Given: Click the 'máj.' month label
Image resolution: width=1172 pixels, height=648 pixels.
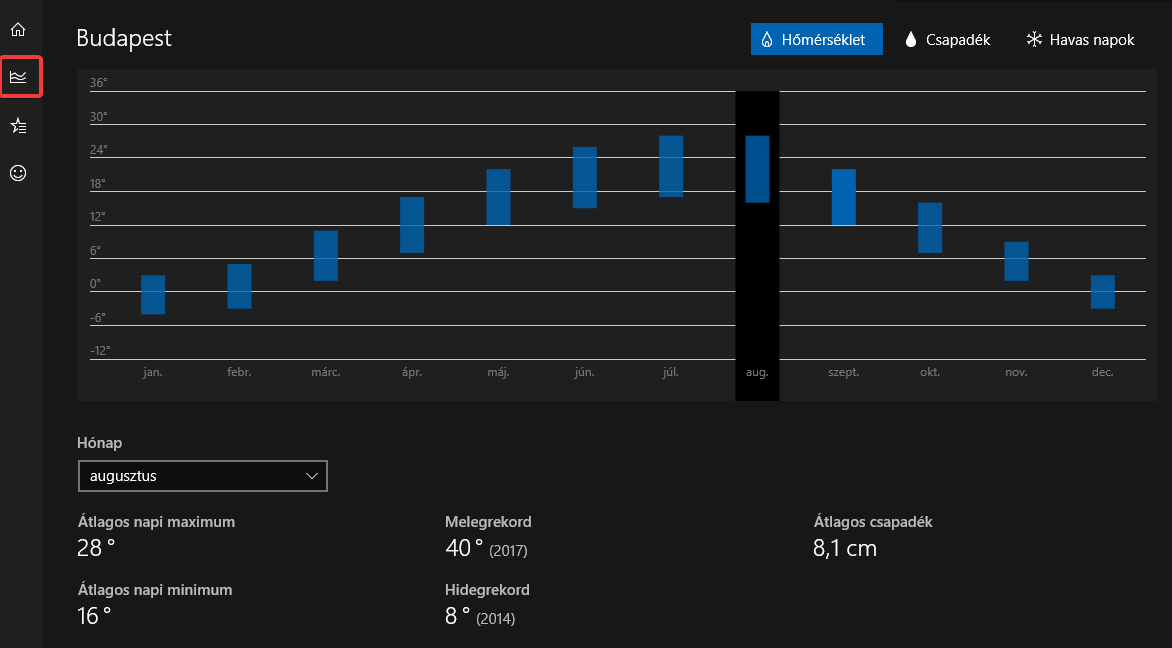Looking at the screenshot, I should [498, 372].
